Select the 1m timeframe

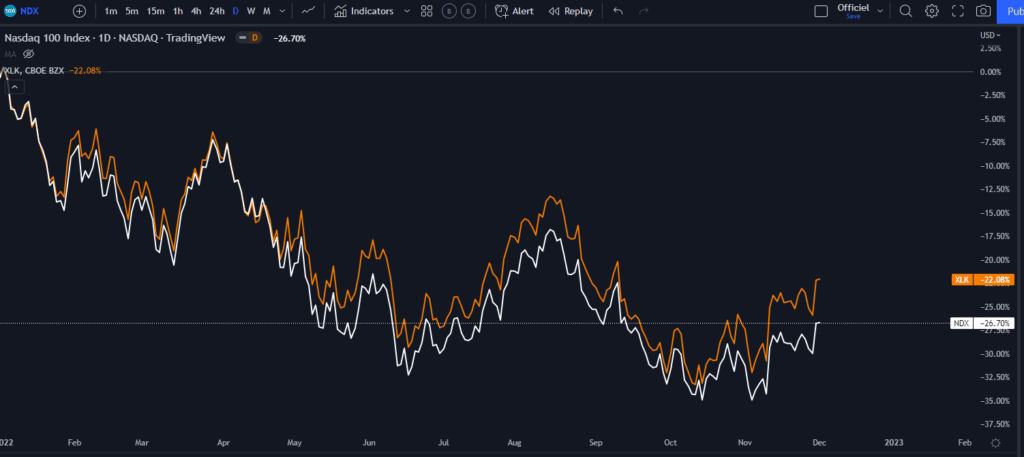pyautogui.click(x=111, y=11)
